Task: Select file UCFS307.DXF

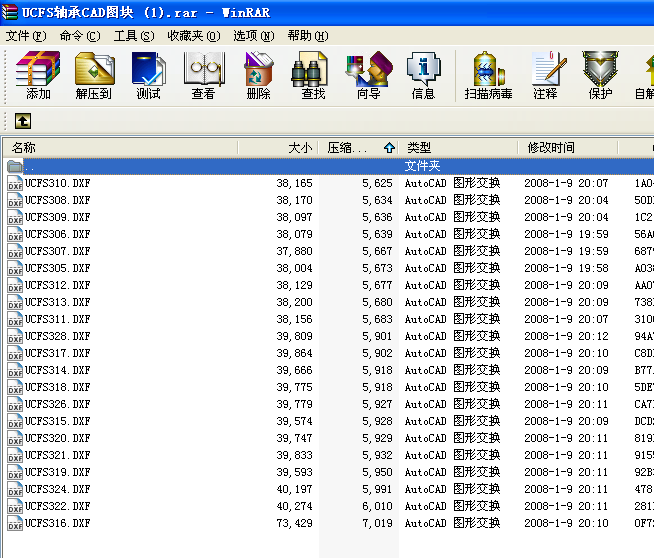Action: pos(58,251)
